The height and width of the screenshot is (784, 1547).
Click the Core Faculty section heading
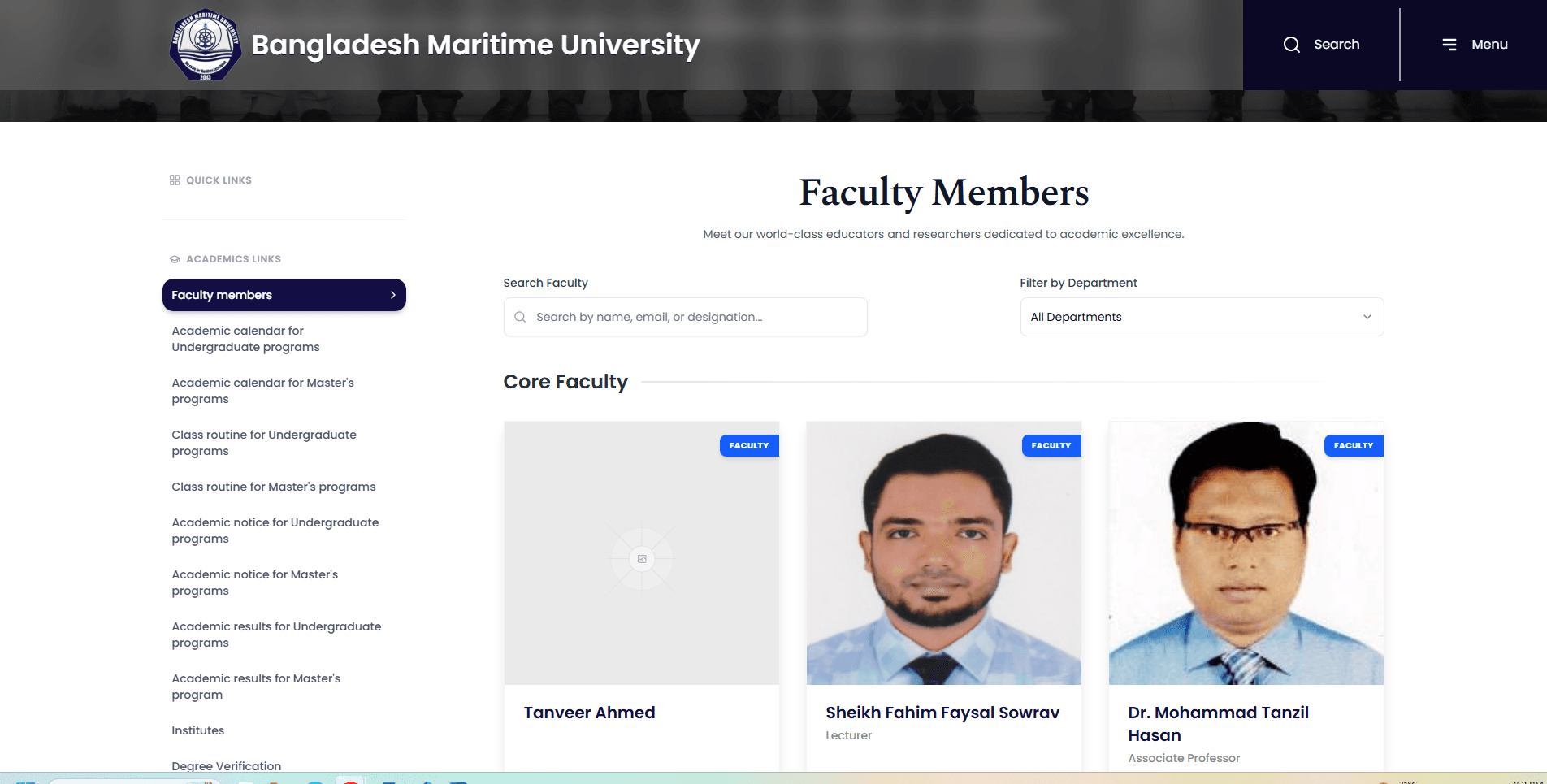565,382
